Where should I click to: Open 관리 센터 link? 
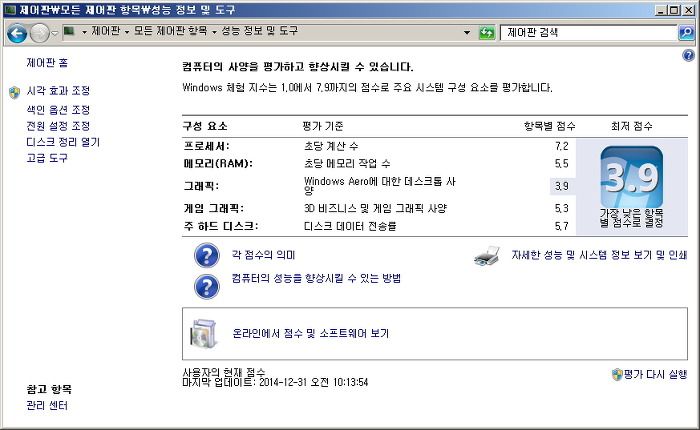(47, 405)
